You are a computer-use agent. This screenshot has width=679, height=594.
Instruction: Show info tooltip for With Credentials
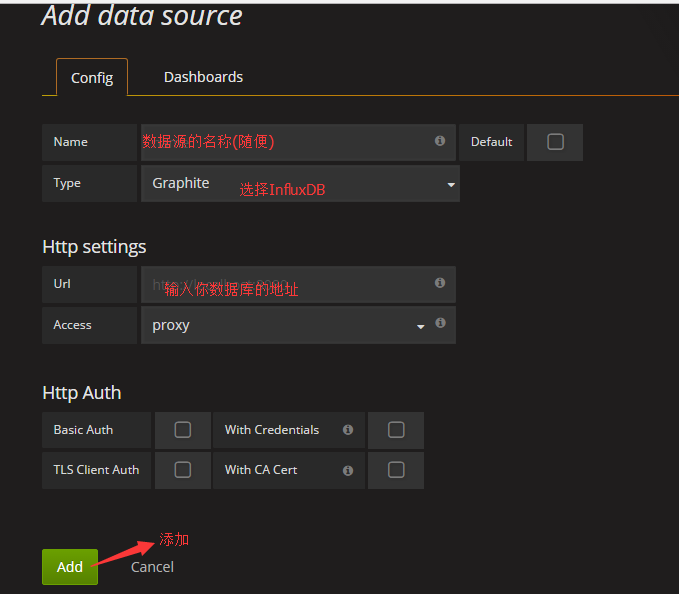pos(348,429)
